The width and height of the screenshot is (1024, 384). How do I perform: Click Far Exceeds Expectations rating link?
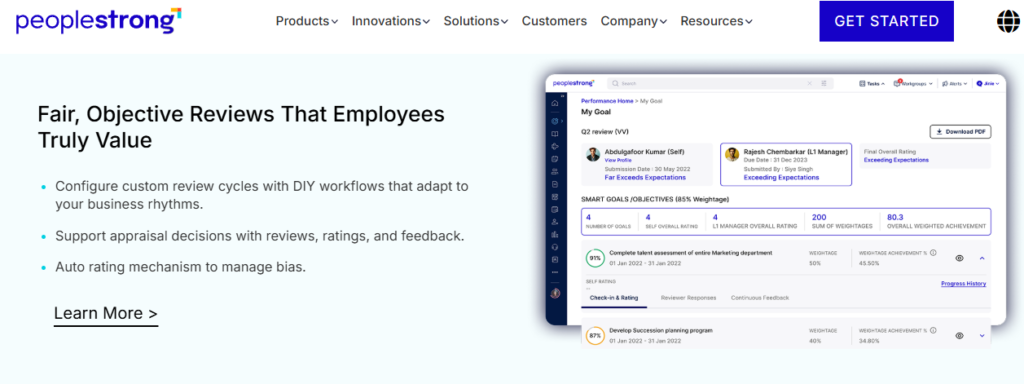pos(645,177)
